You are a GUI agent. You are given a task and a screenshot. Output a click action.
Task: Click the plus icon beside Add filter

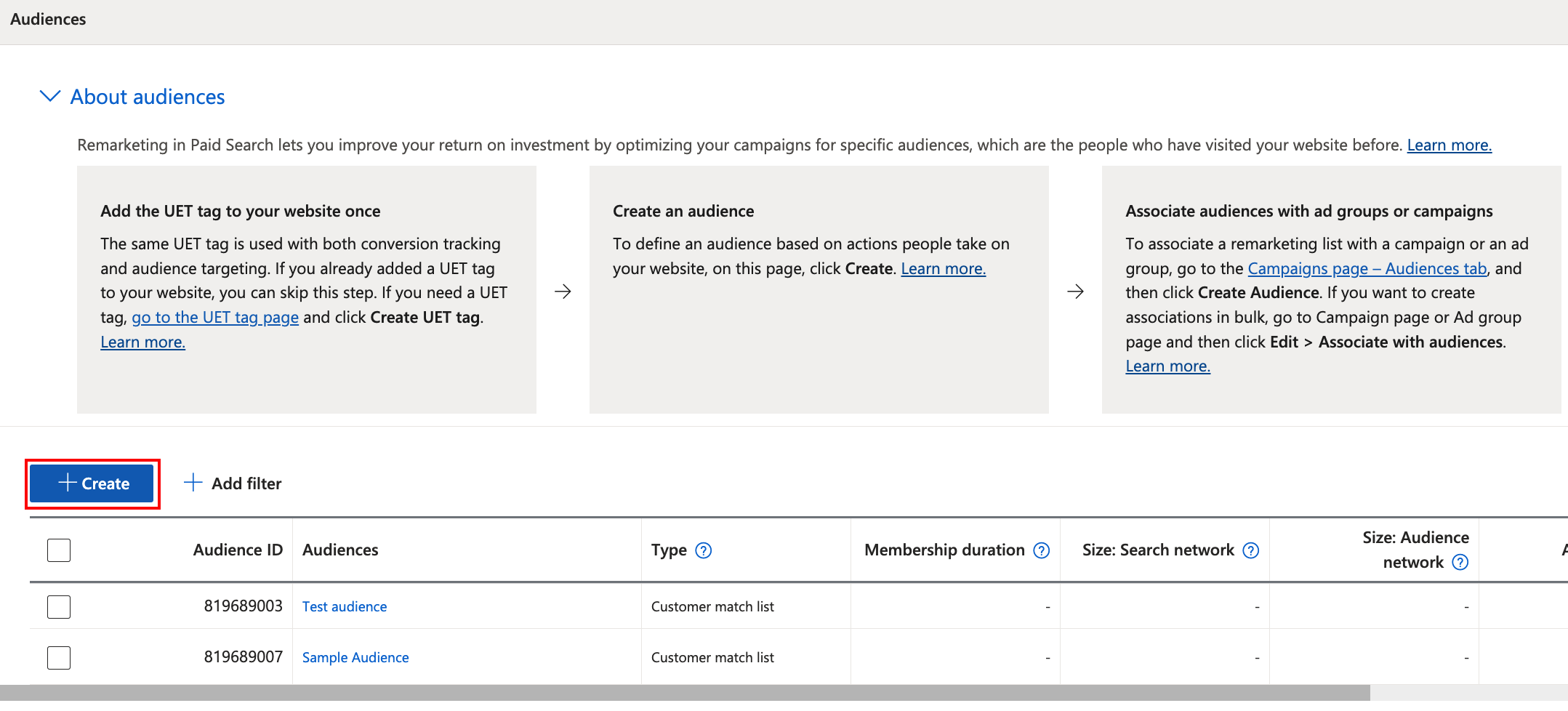pyautogui.click(x=193, y=483)
